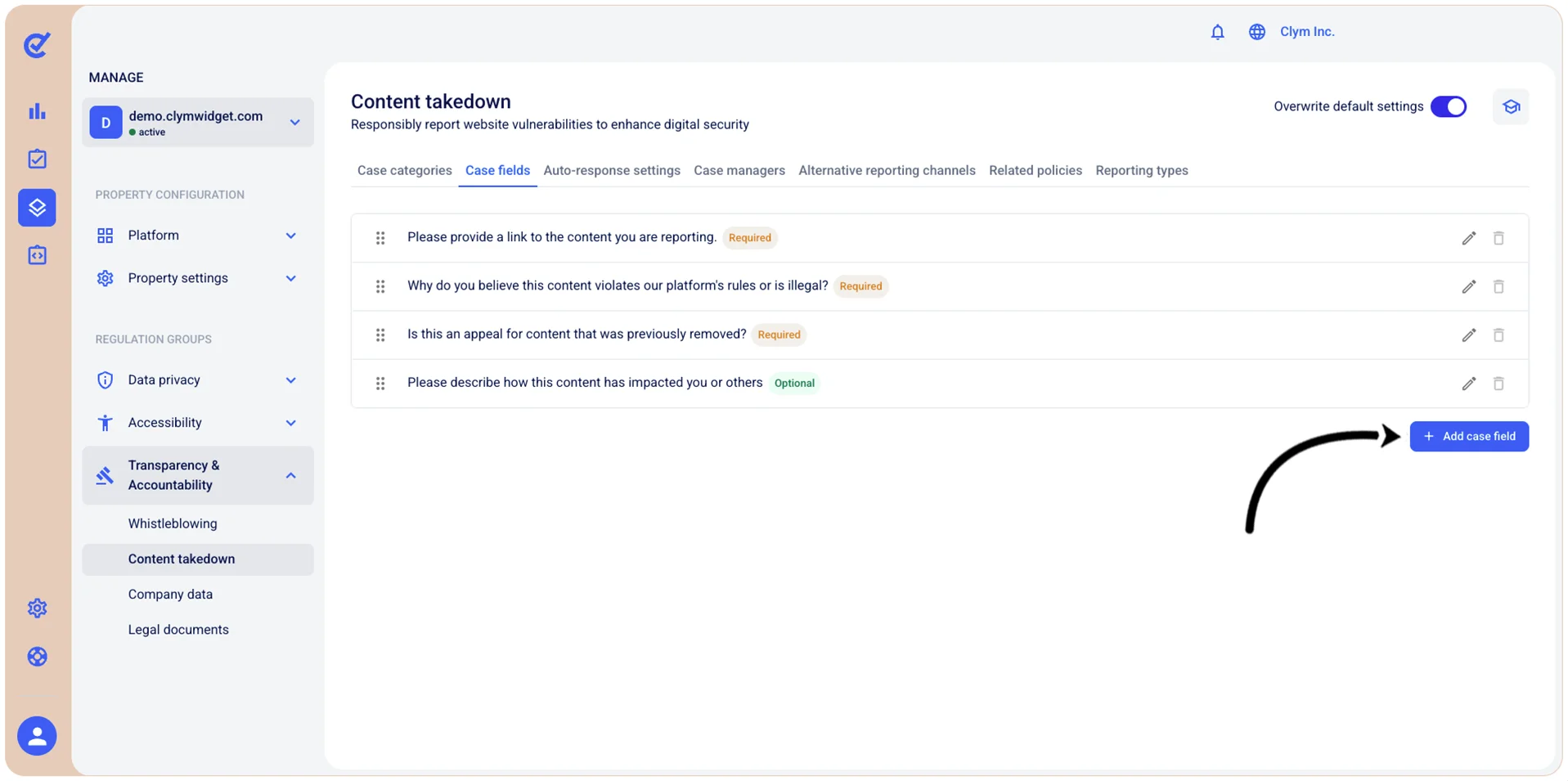Image resolution: width=1568 pixels, height=781 pixels.
Task: Grab the drag handle for 'impacted you or others'
Action: [x=380, y=383]
